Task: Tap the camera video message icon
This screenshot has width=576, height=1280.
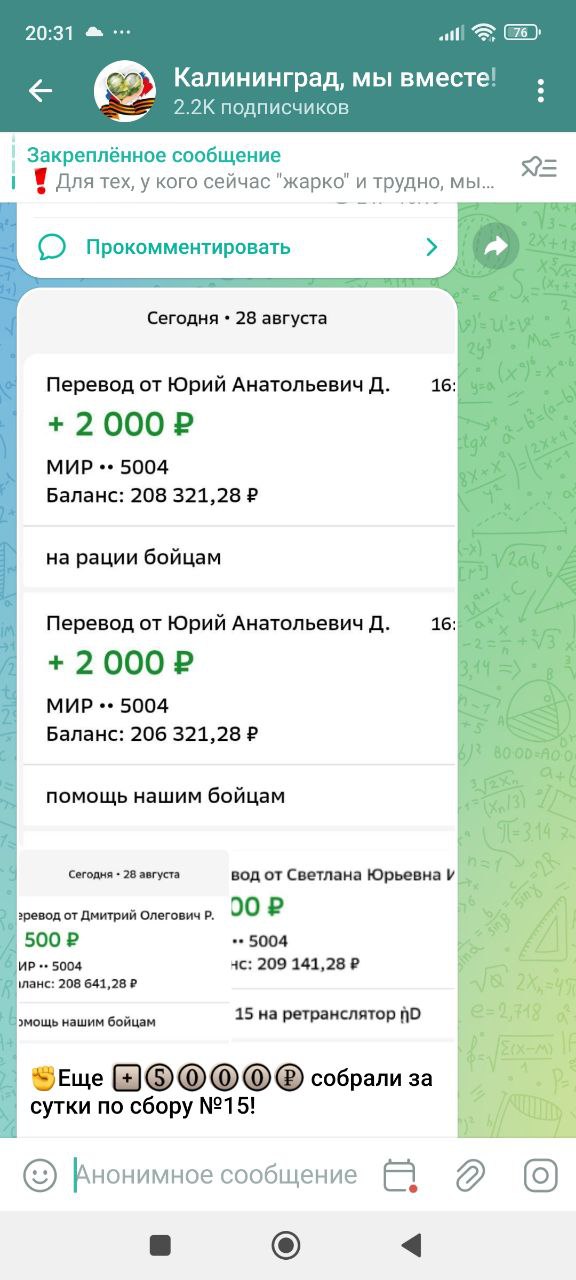Action: coord(541,1175)
